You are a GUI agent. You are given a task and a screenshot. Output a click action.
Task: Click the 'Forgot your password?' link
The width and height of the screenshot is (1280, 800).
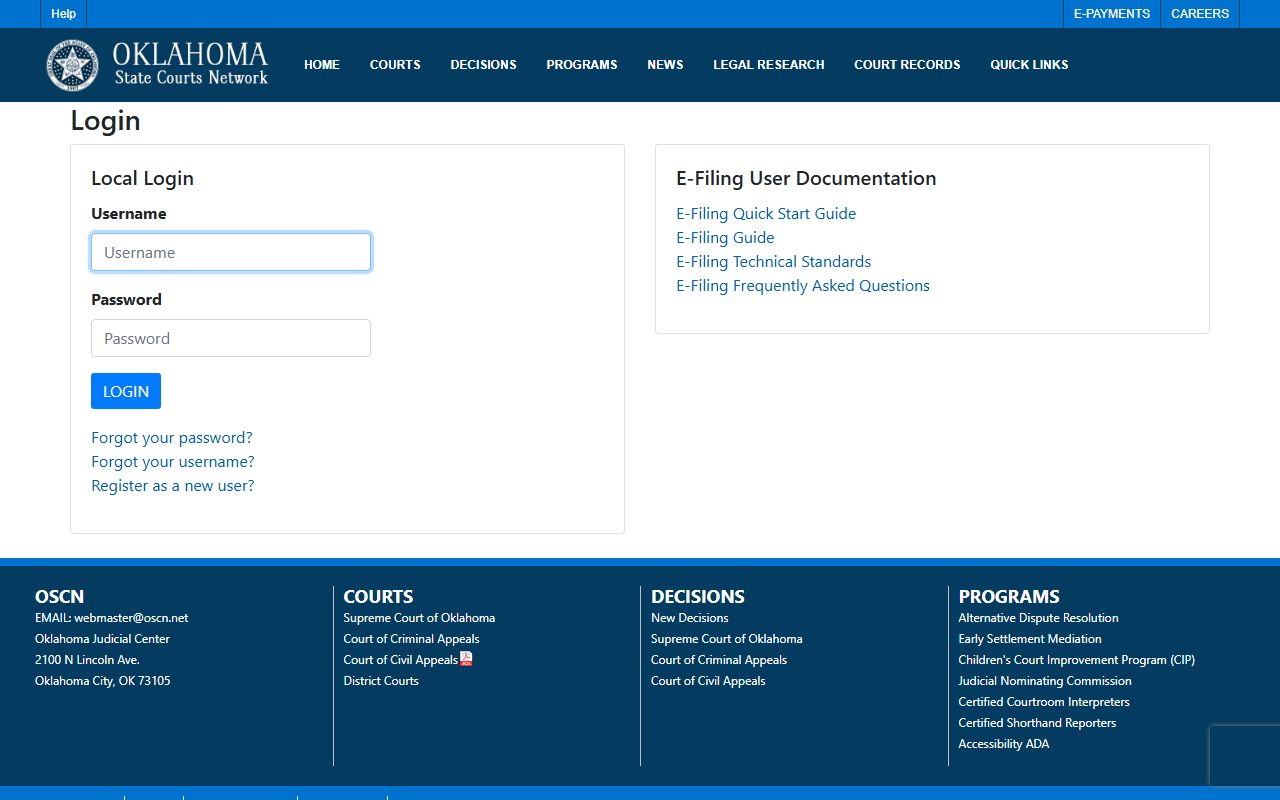172,438
